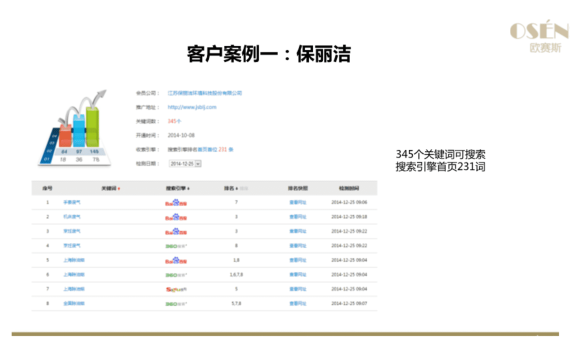Open the keyword link in row 5
The width and height of the screenshot is (570, 360).
pos(74,260)
